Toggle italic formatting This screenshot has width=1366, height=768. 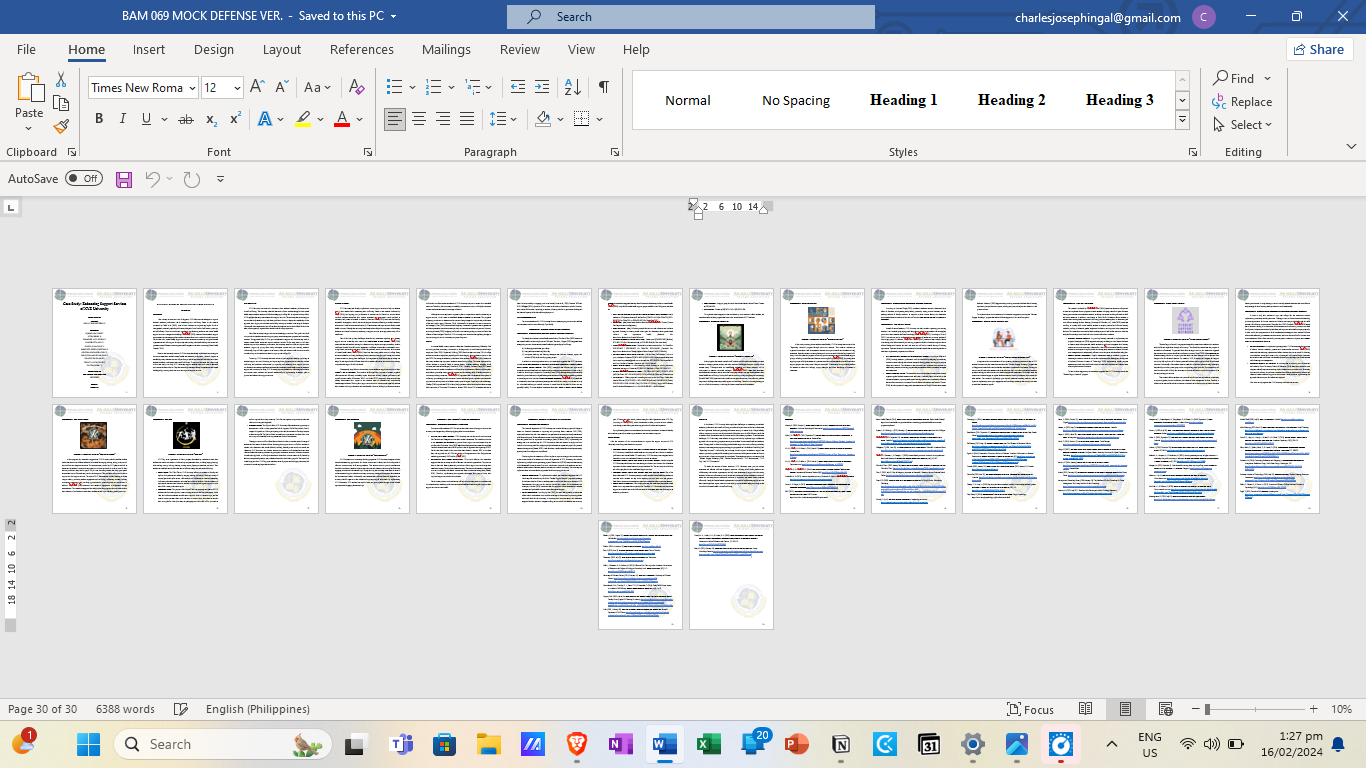123,119
